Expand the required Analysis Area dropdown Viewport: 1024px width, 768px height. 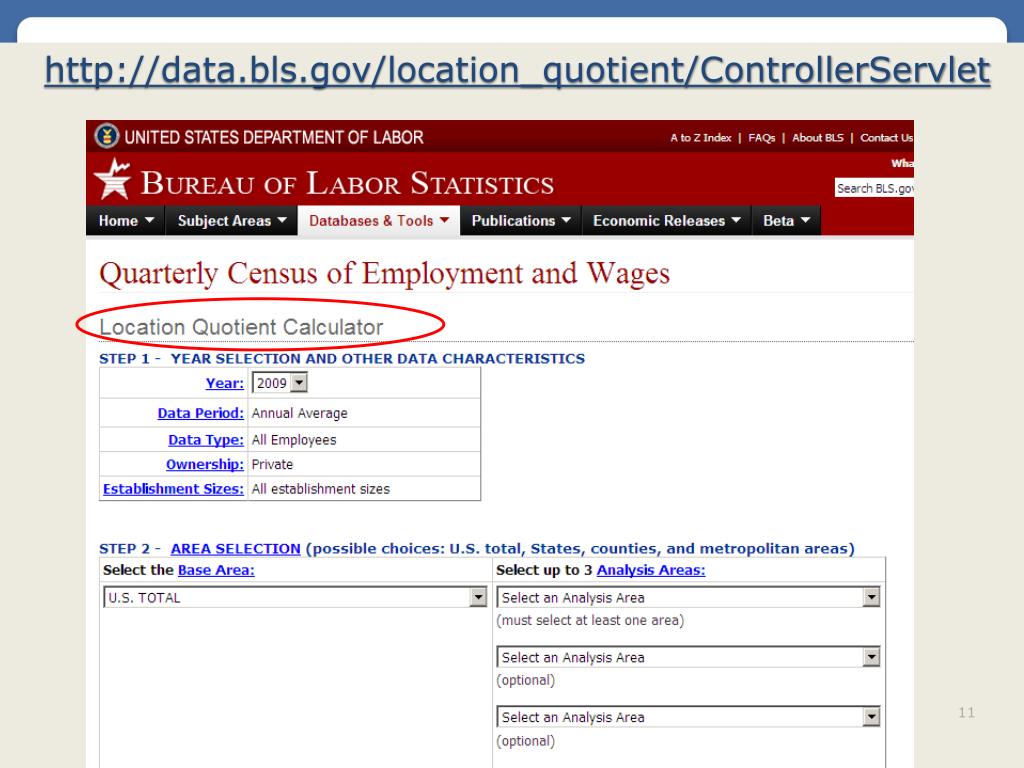point(688,597)
